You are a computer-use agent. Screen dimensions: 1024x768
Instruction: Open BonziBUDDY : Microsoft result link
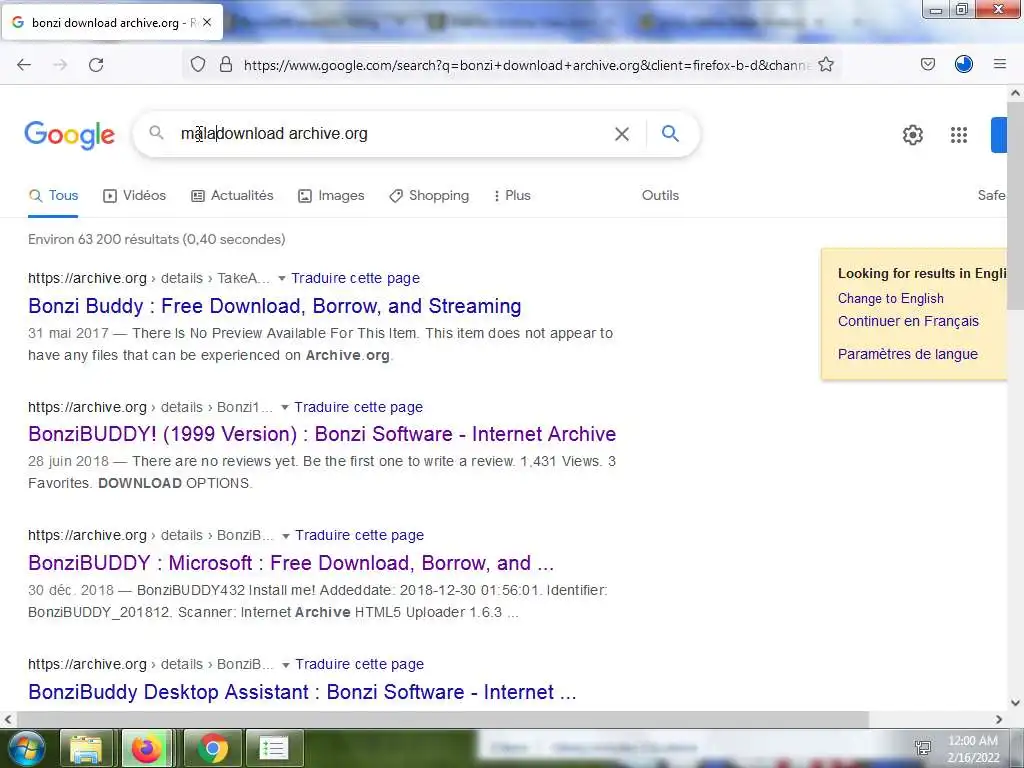(x=291, y=563)
